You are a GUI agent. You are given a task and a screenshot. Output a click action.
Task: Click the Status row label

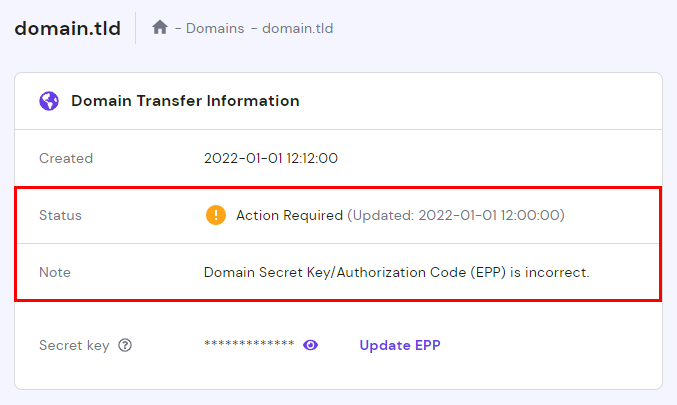click(60, 215)
